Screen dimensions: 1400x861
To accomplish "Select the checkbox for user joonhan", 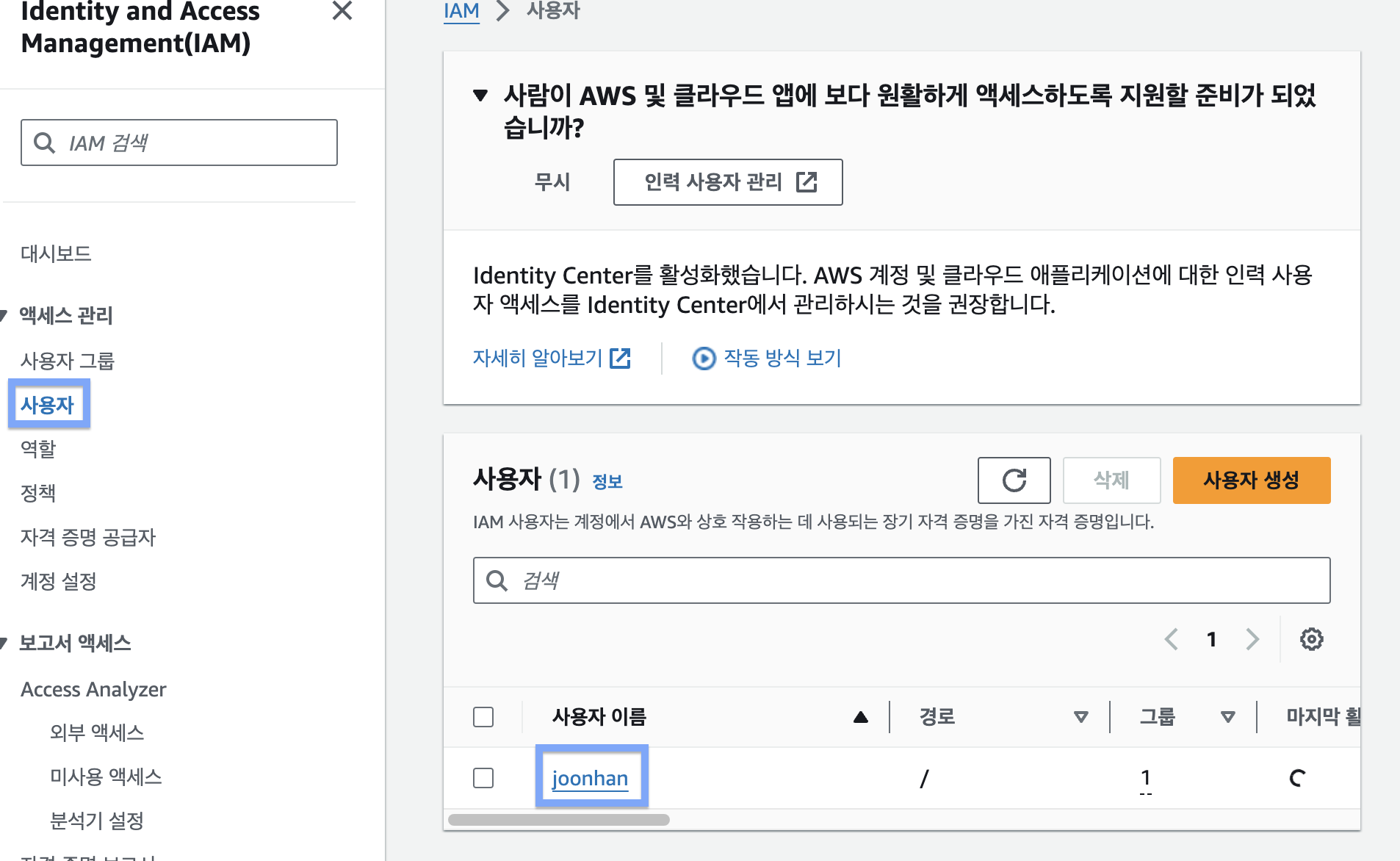I will (483, 778).
